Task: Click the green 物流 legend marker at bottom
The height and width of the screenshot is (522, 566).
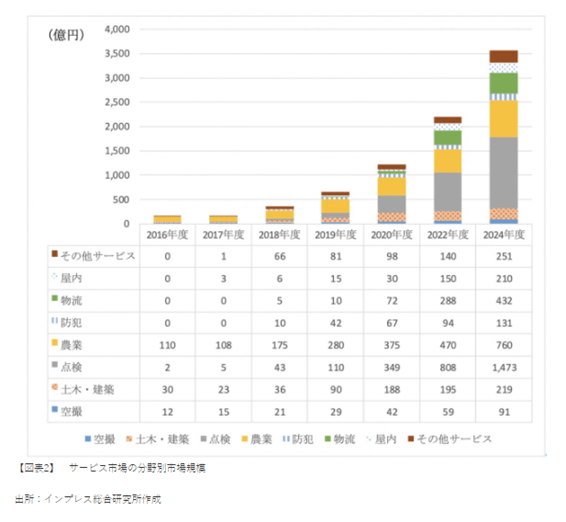Action: pyautogui.click(x=328, y=439)
